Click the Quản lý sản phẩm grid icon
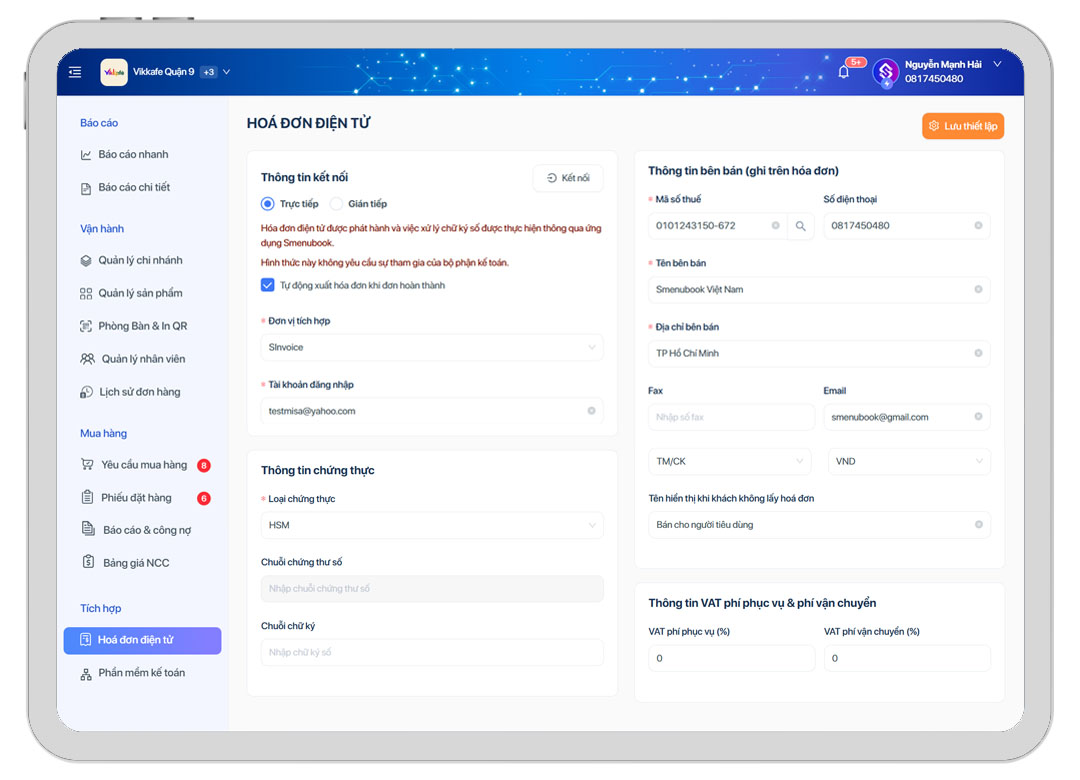Viewport: 1080px width, 780px height. pyautogui.click(x=85, y=294)
